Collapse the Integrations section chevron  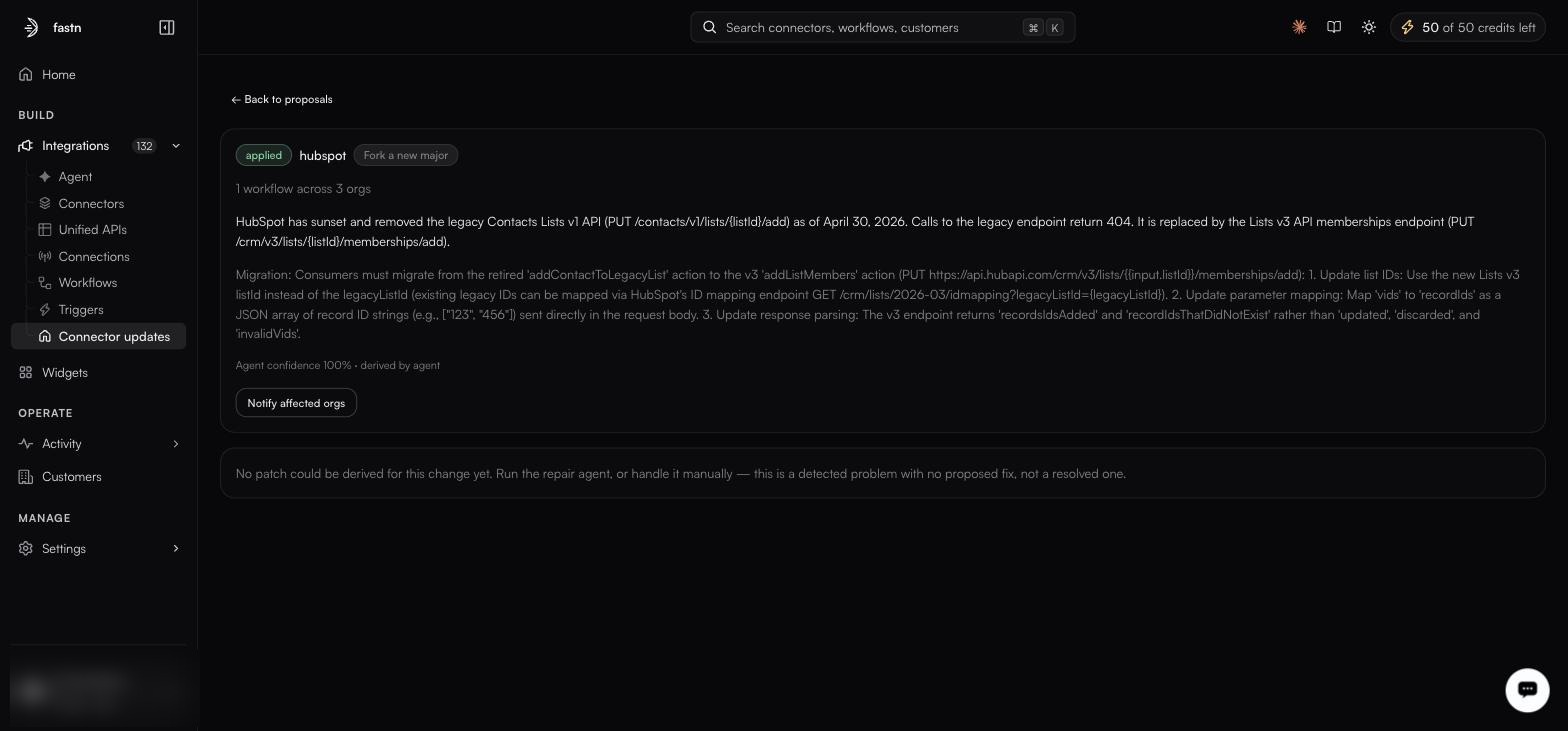[176, 146]
